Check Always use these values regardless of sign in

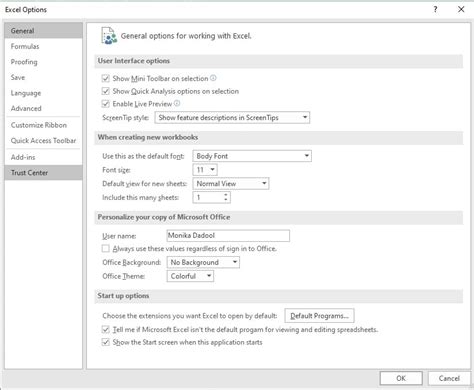(106, 248)
